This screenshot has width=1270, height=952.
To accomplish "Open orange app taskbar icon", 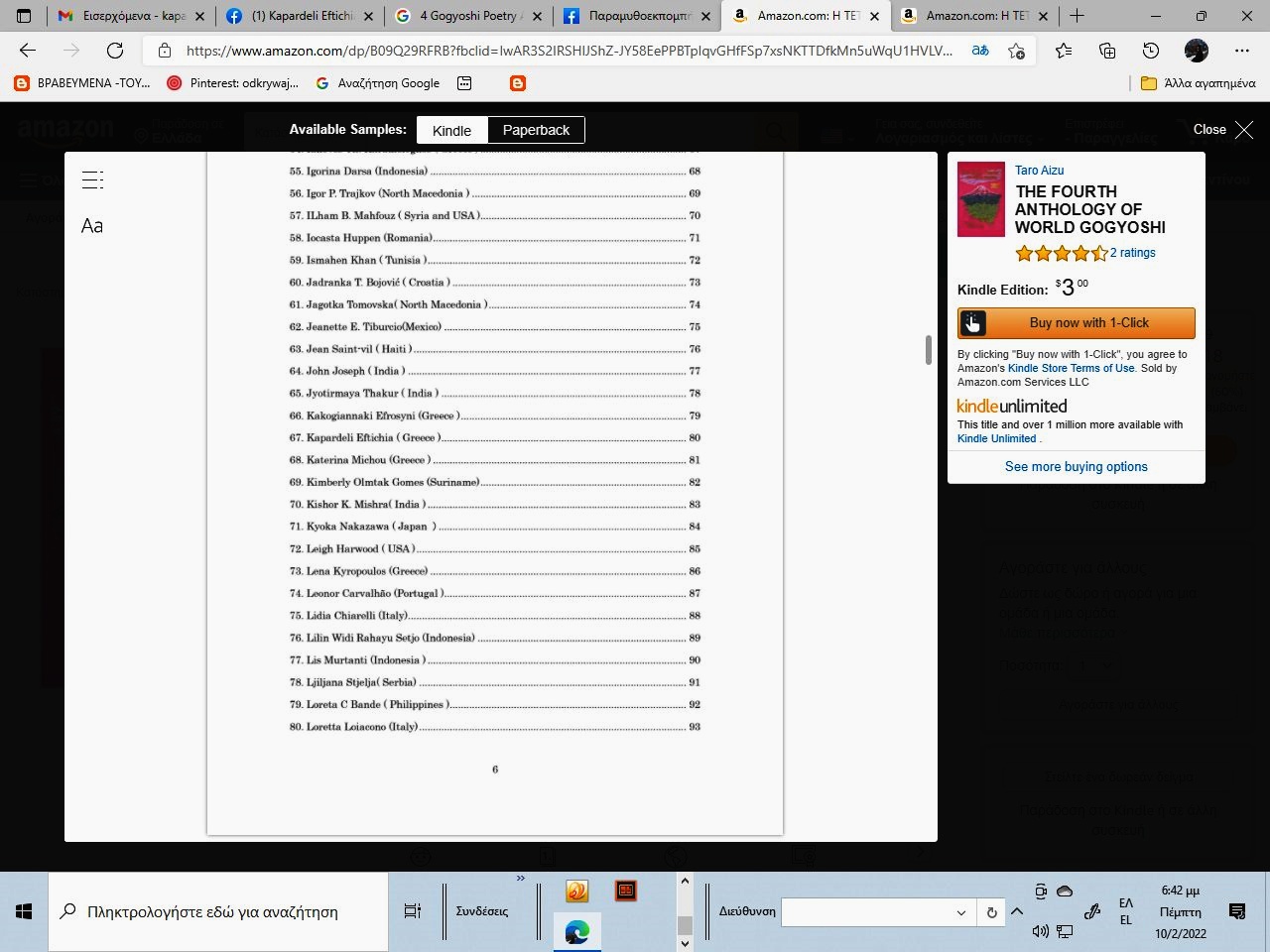I will point(577,892).
